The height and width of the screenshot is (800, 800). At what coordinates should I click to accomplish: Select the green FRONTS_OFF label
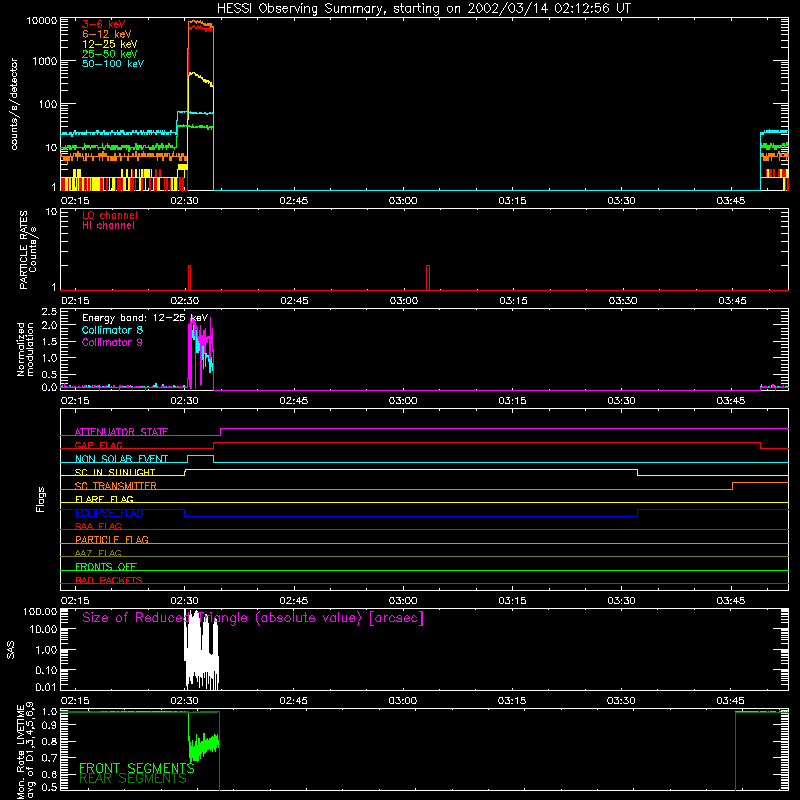pos(106,566)
